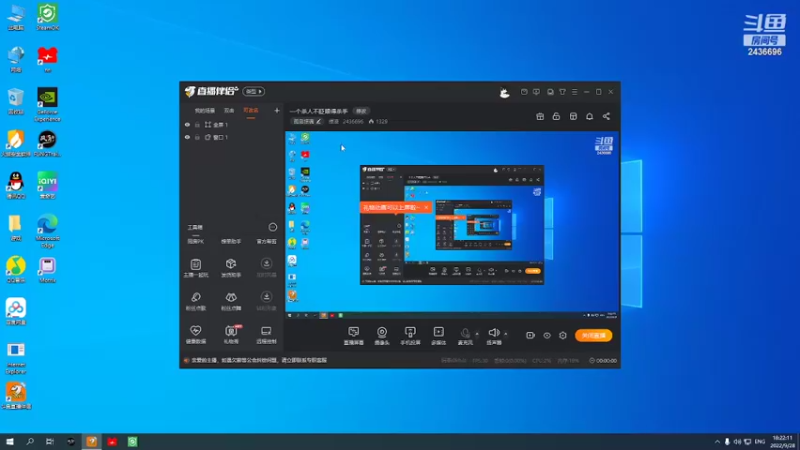Toggle the lock on 全屏 1 source
This screenshot has height=450, width=800.
click(197, 124)
